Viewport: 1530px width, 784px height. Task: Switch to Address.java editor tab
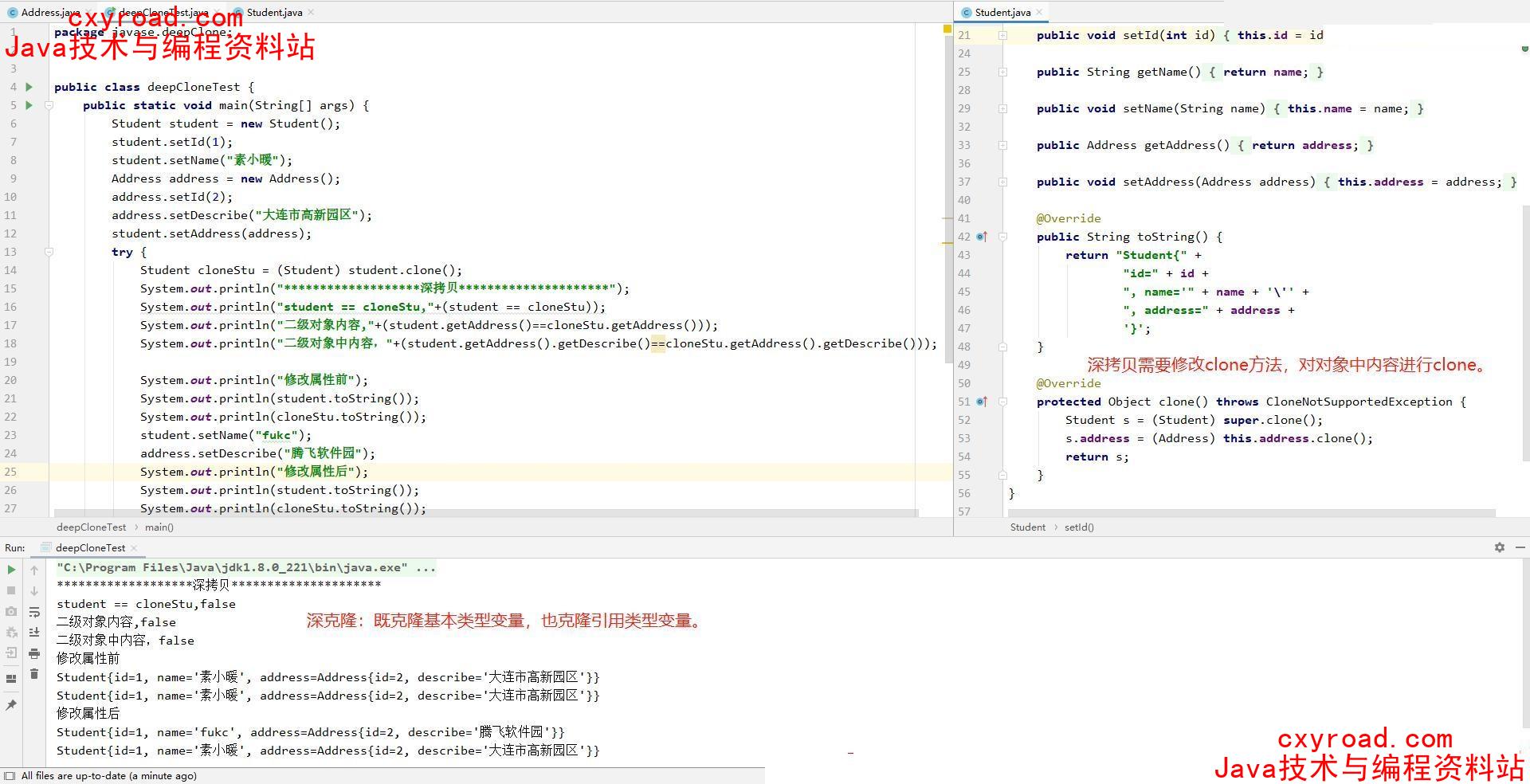tap(49, 12)
